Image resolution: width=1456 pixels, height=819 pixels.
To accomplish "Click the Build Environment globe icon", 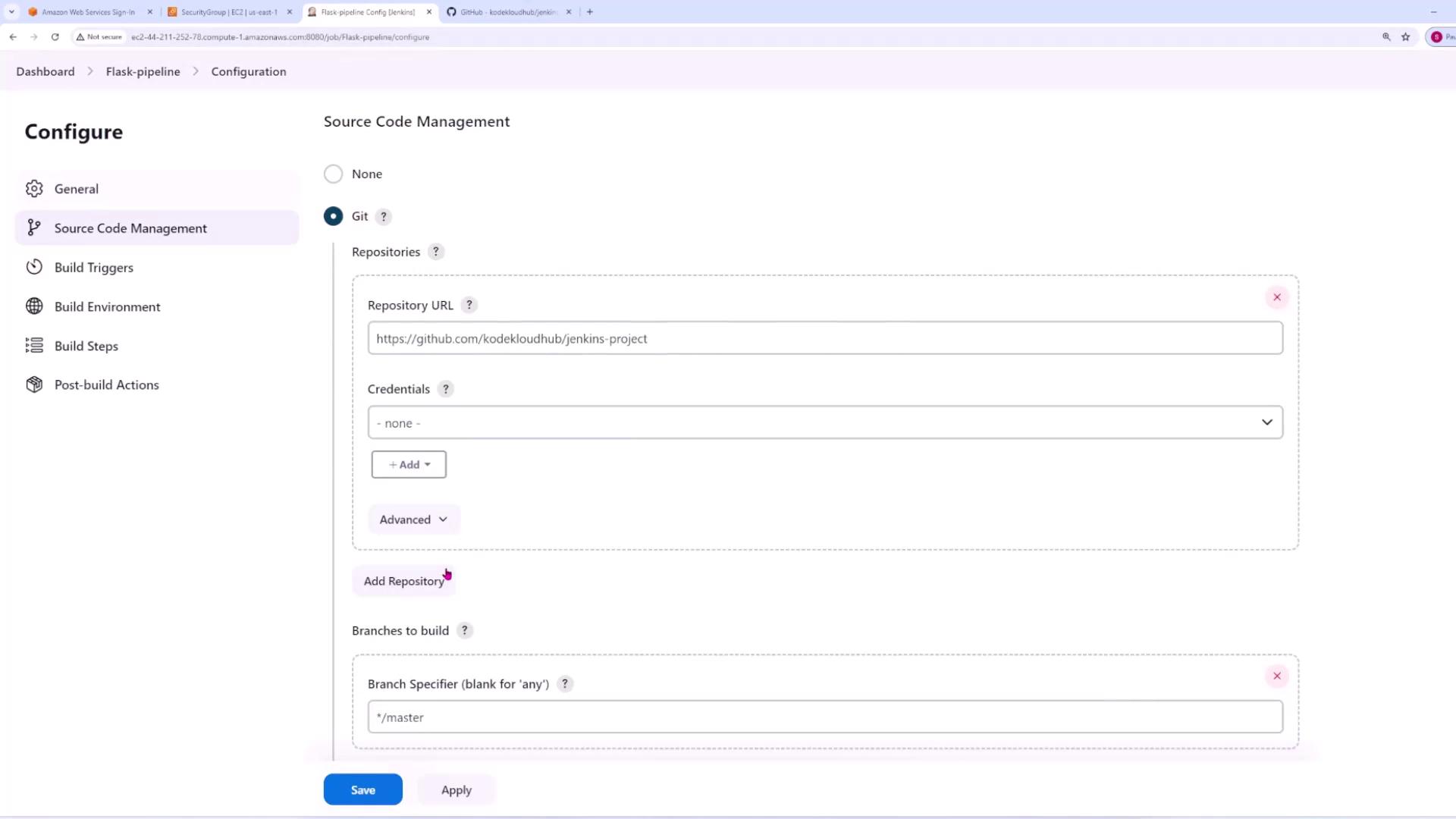I will 34,306.
